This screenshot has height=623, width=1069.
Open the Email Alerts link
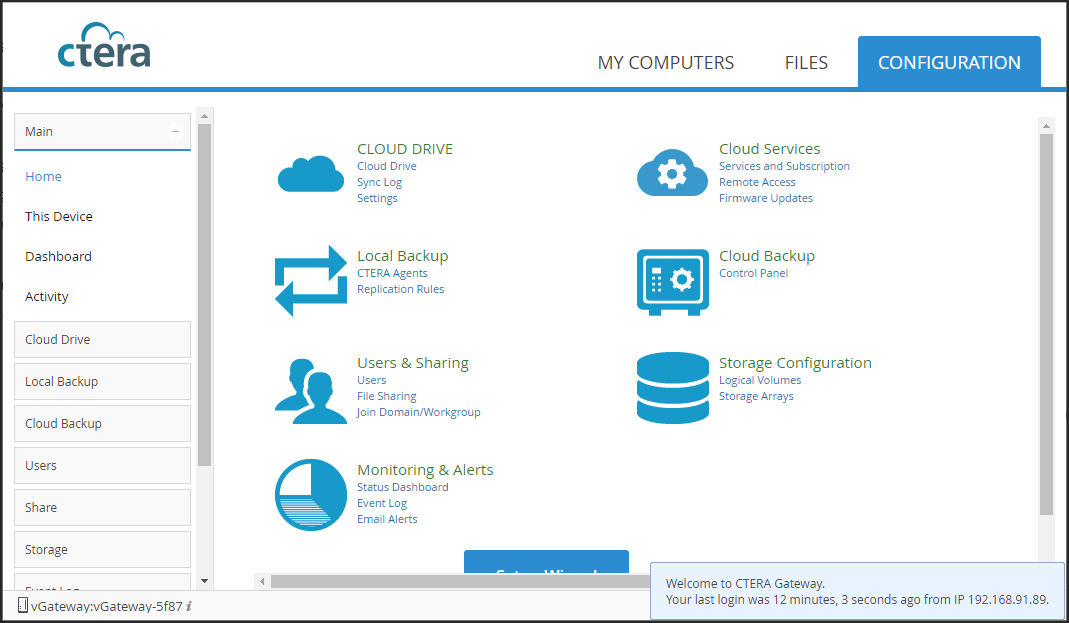pos(387,519)
